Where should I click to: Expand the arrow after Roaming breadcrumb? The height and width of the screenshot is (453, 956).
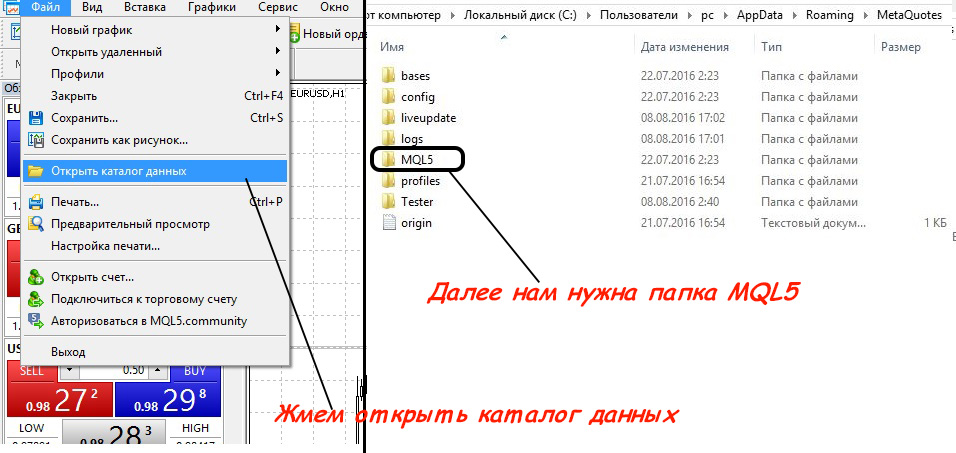[865, 16]
